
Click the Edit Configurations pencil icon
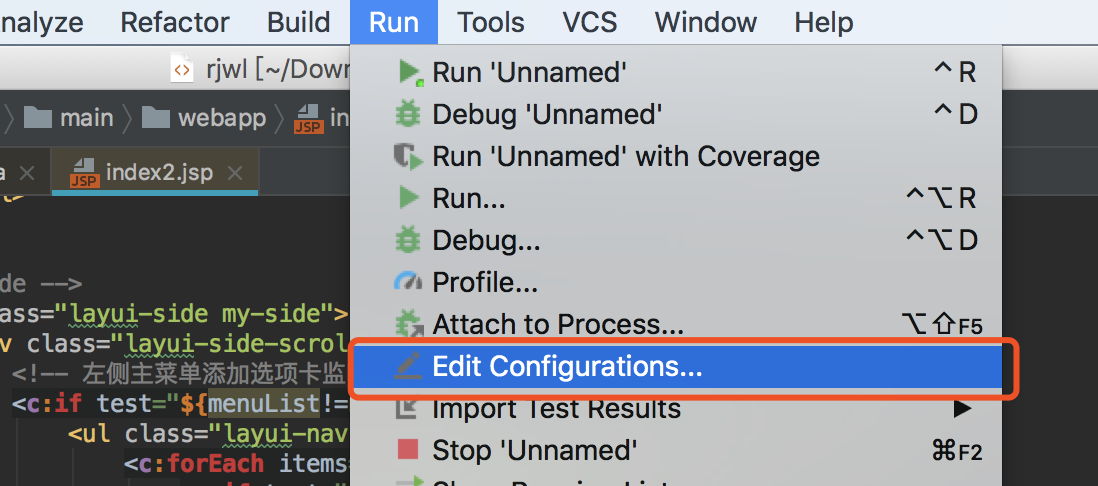point(408,366)
